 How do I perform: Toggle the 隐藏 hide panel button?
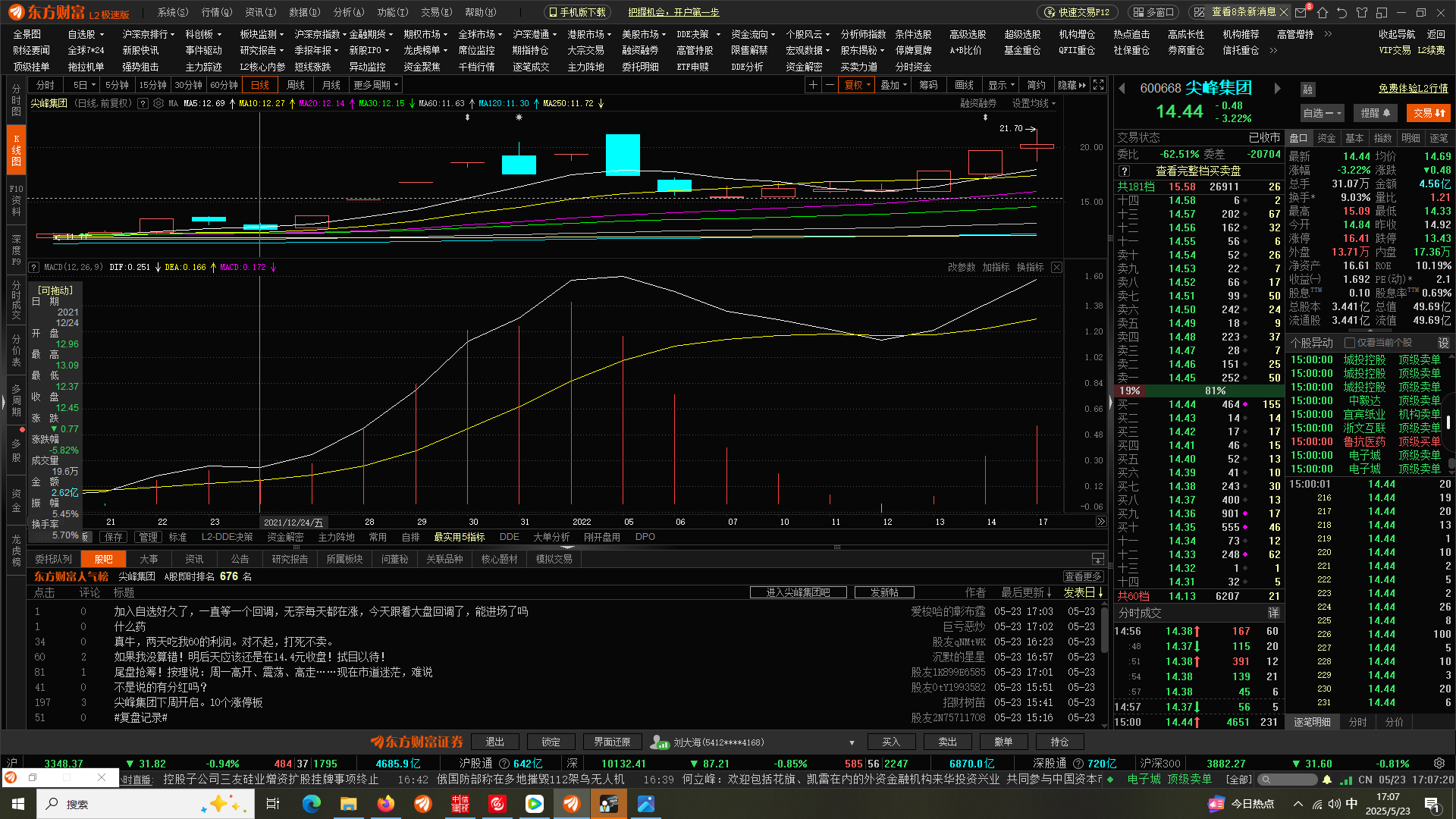point(1072,85)
